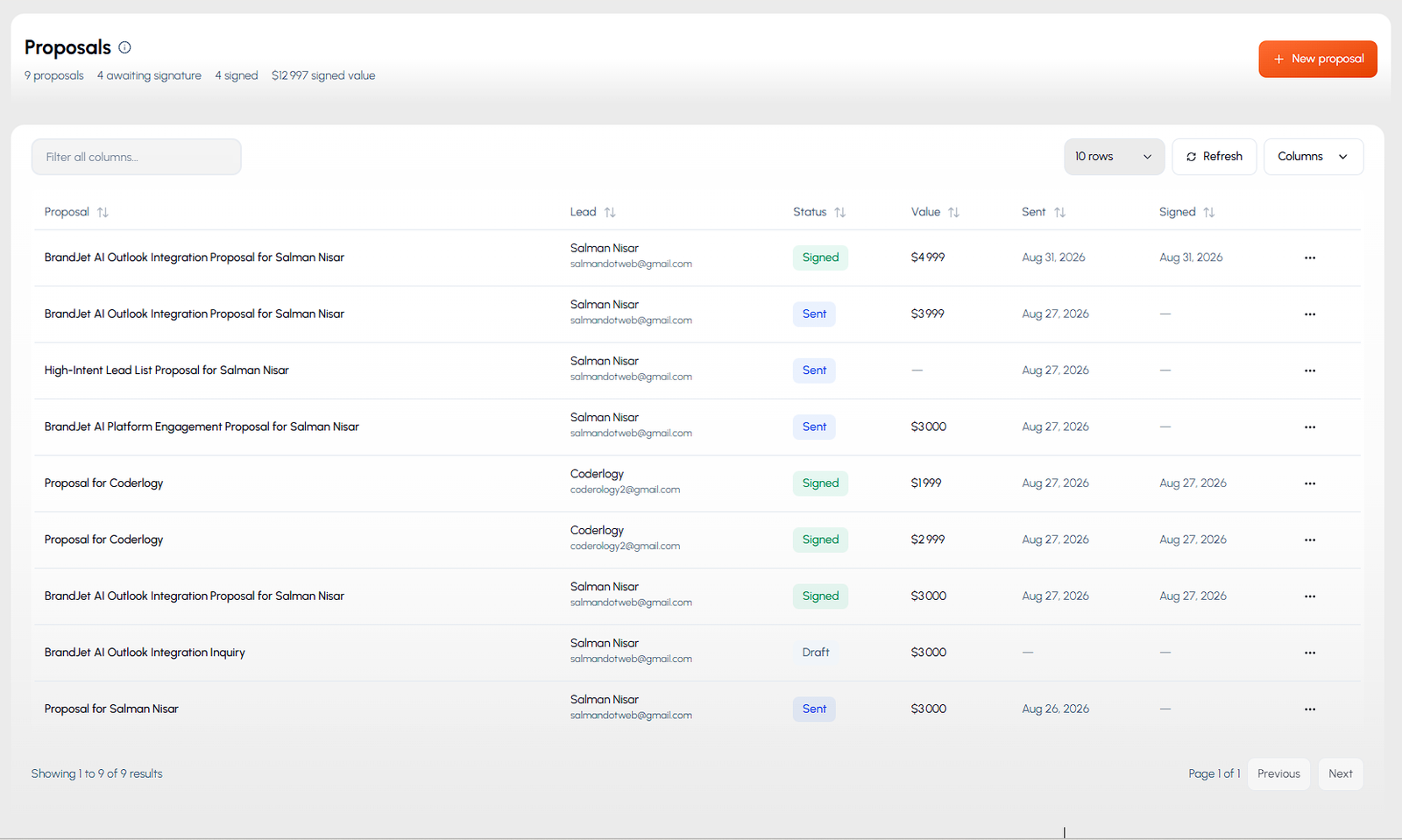Click the info icon beside Proposals title

point(124,47)
